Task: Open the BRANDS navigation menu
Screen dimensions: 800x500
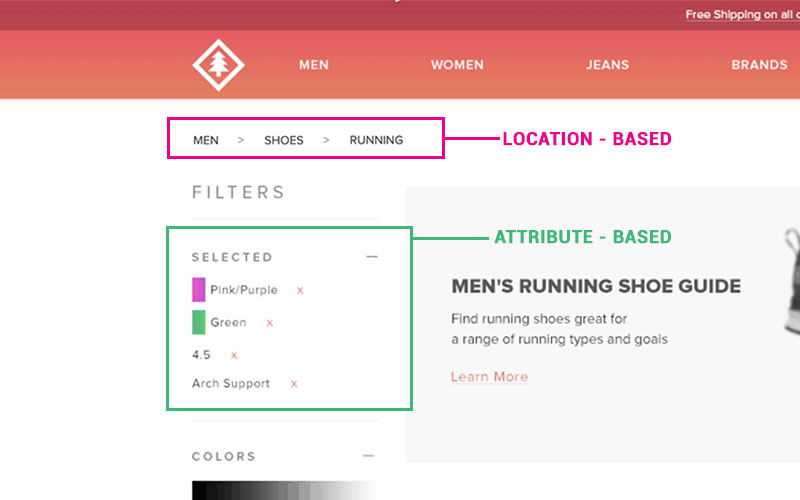Action: tap(759, 65)
